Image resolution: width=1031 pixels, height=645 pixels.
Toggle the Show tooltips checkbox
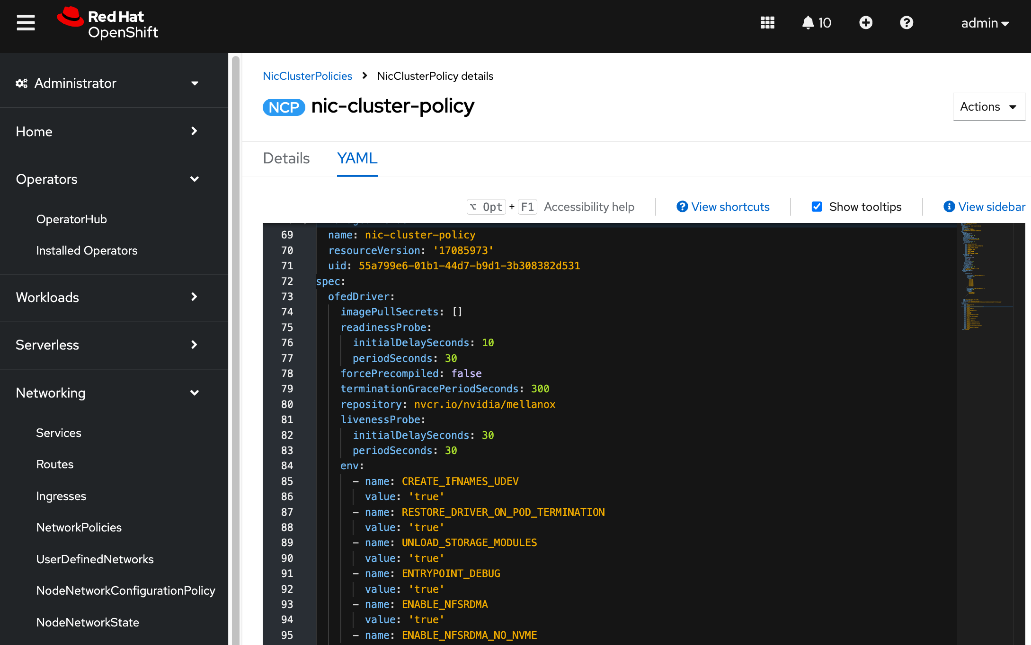coord(817,207)
